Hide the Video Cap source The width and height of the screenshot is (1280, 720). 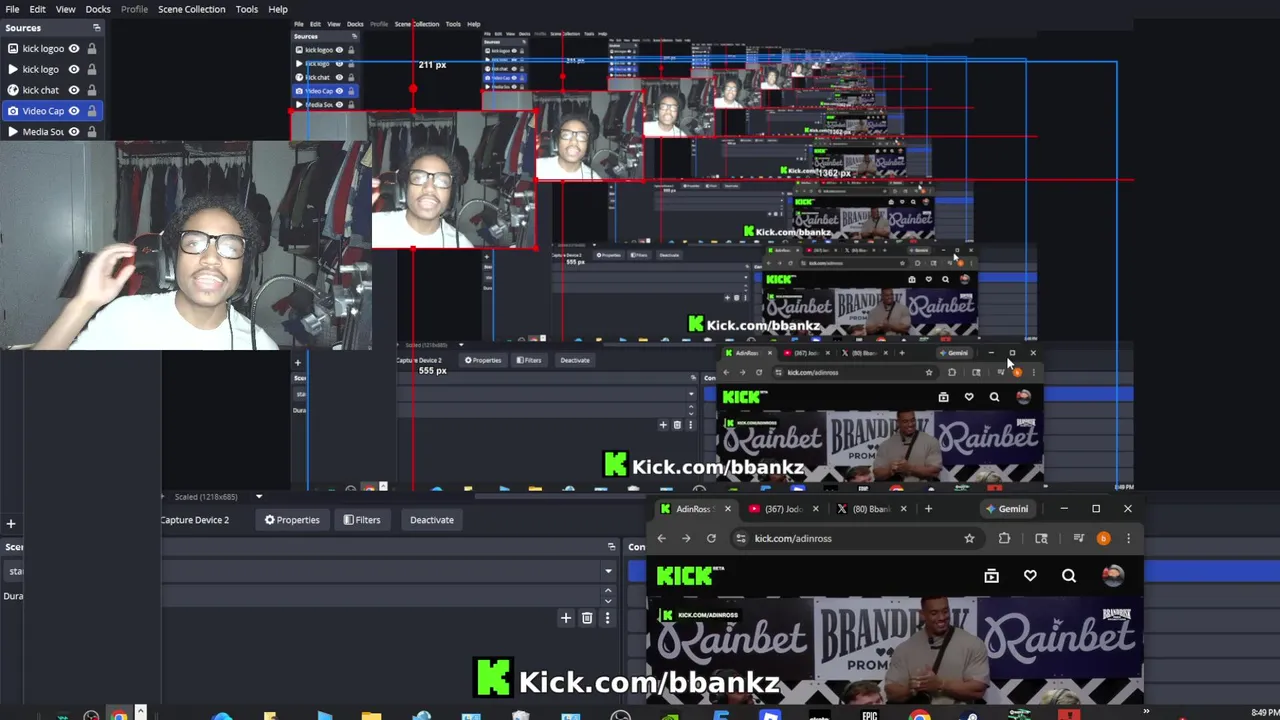73,111
